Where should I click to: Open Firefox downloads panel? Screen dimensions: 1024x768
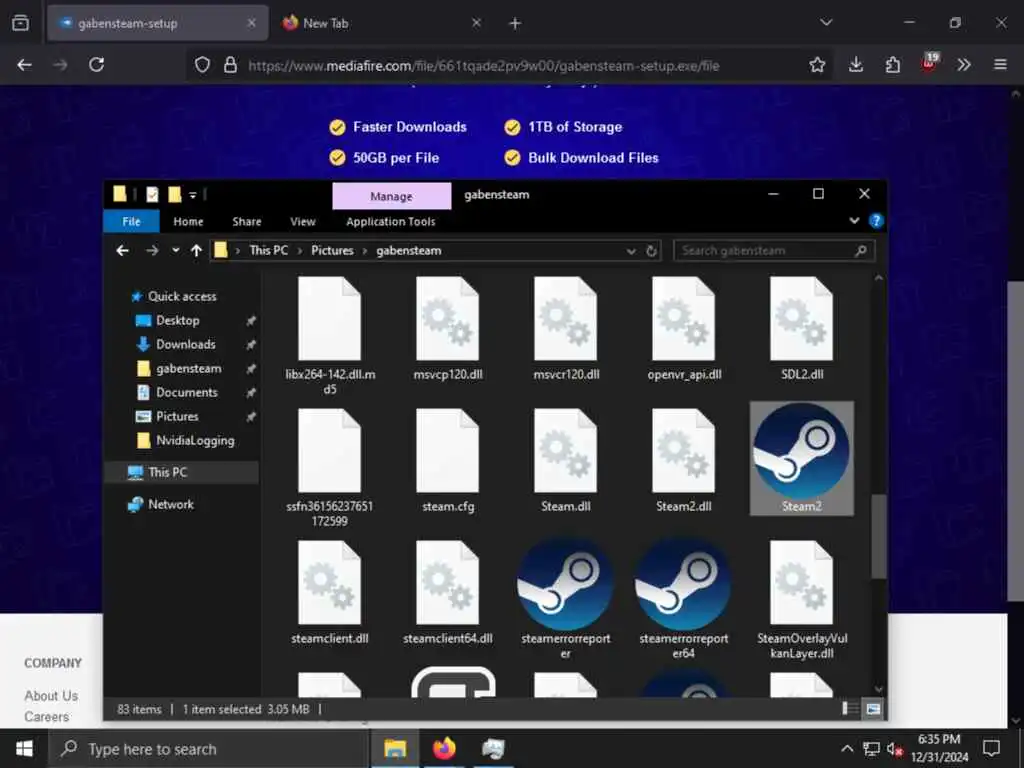click(x=856, y=65)
